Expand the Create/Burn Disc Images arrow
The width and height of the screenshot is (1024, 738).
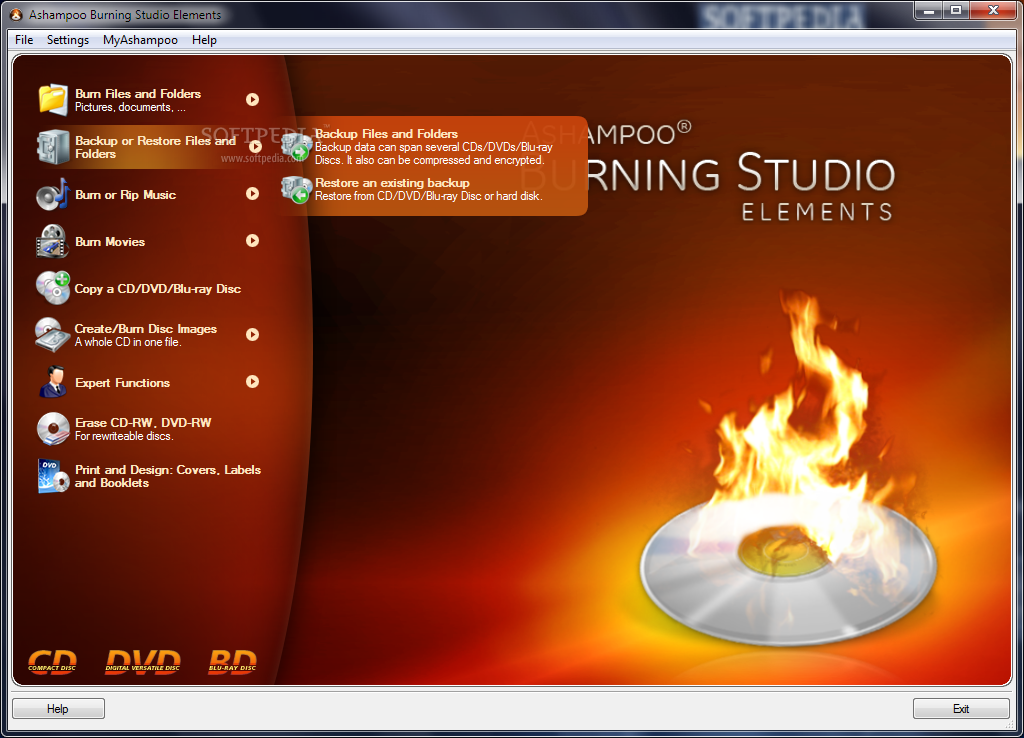[x=253, y=334]
